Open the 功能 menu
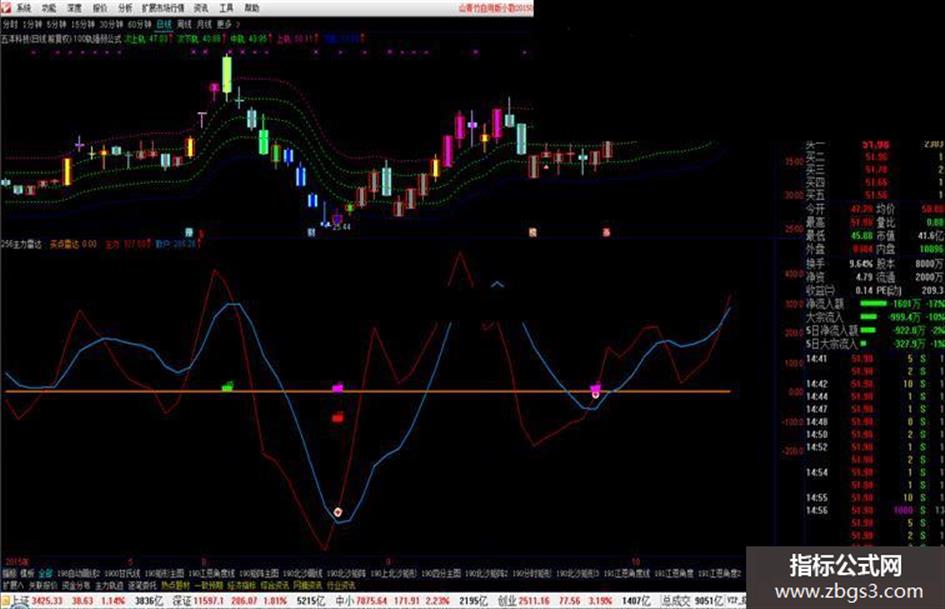 49,8
